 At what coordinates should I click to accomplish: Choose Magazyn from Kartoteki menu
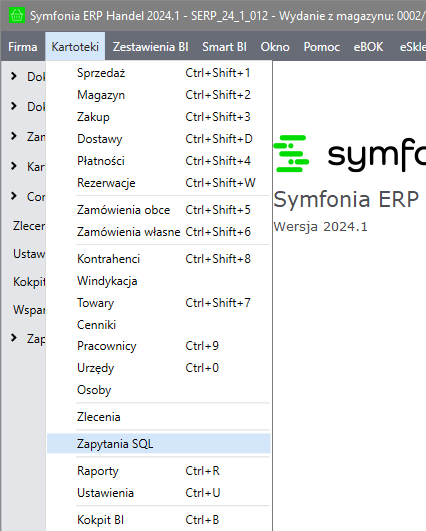[x=158, y=95]
